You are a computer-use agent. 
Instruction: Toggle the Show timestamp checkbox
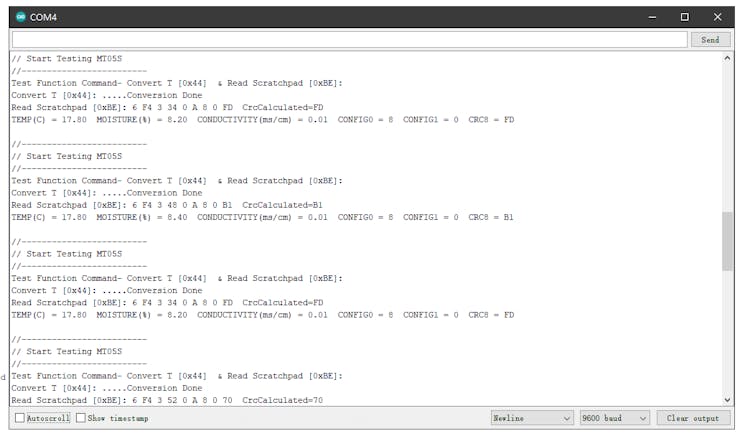point(81,418)
